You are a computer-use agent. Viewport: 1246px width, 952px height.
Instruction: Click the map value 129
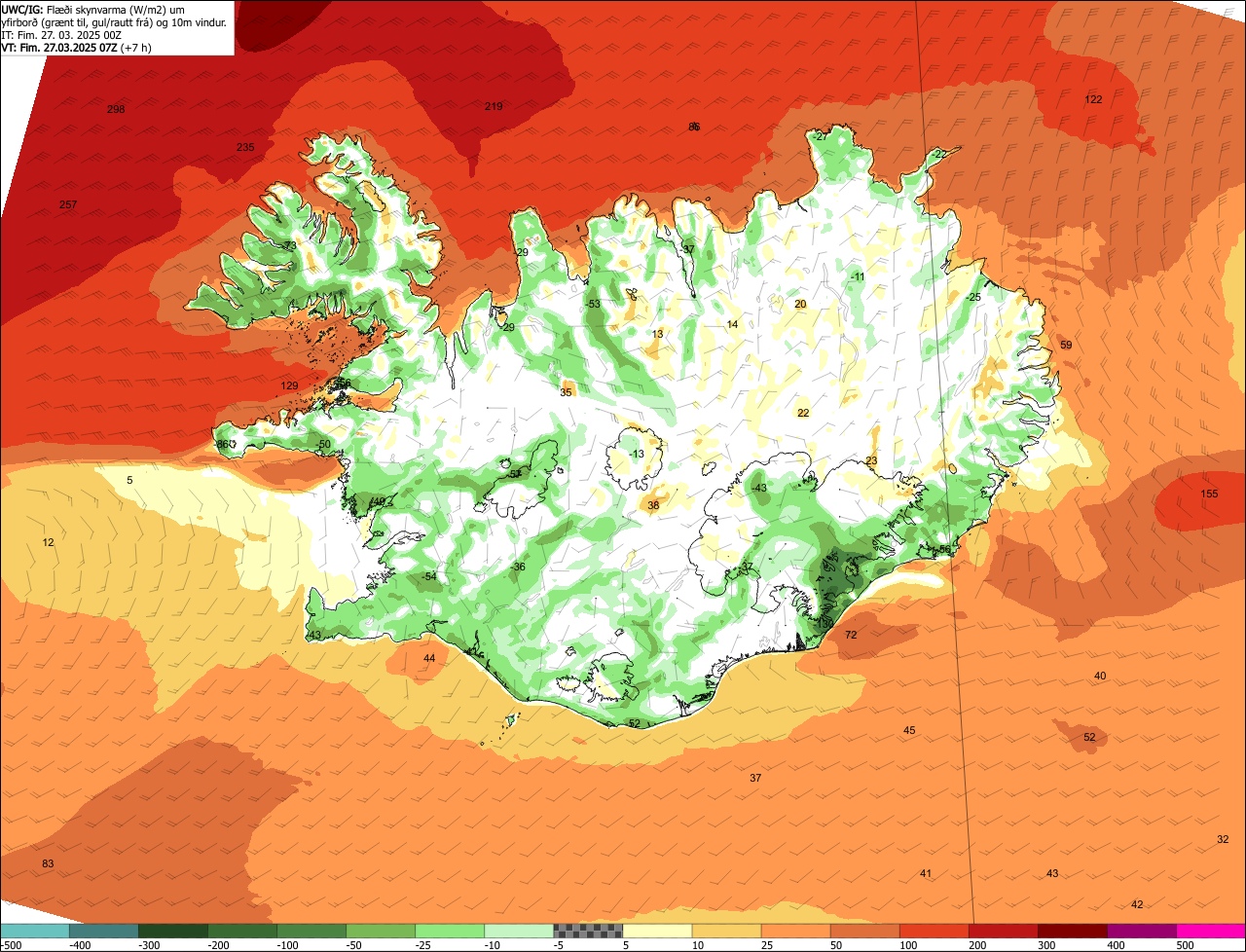pyautogui.click(x=290, y=386)
